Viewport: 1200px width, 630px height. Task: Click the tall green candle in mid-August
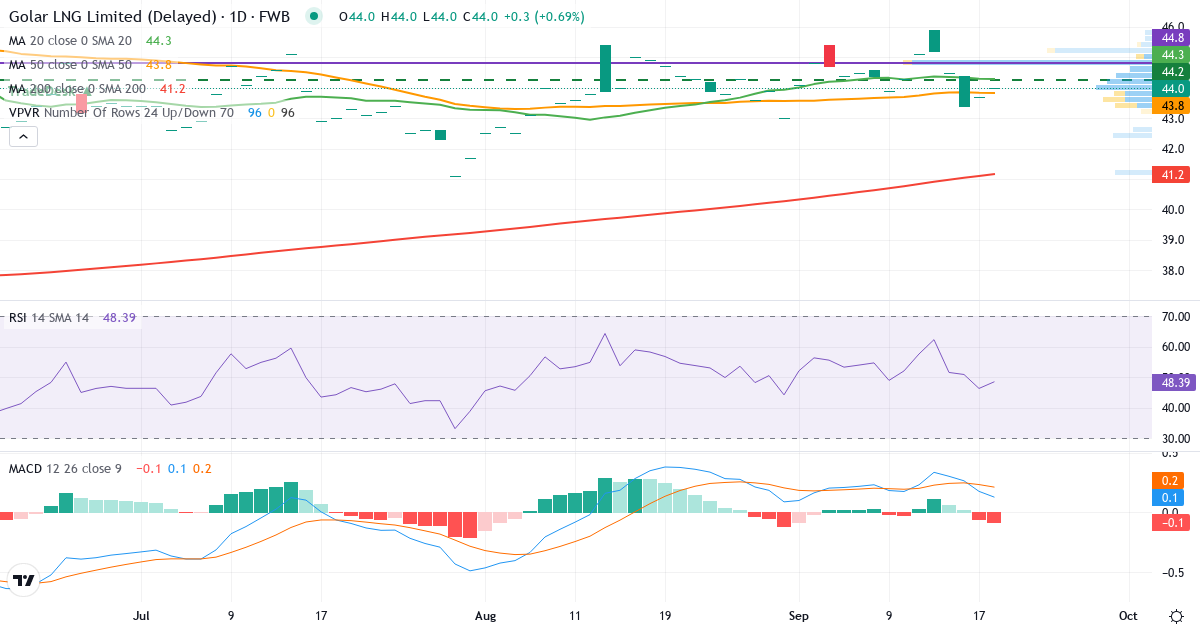coord(605,69)
